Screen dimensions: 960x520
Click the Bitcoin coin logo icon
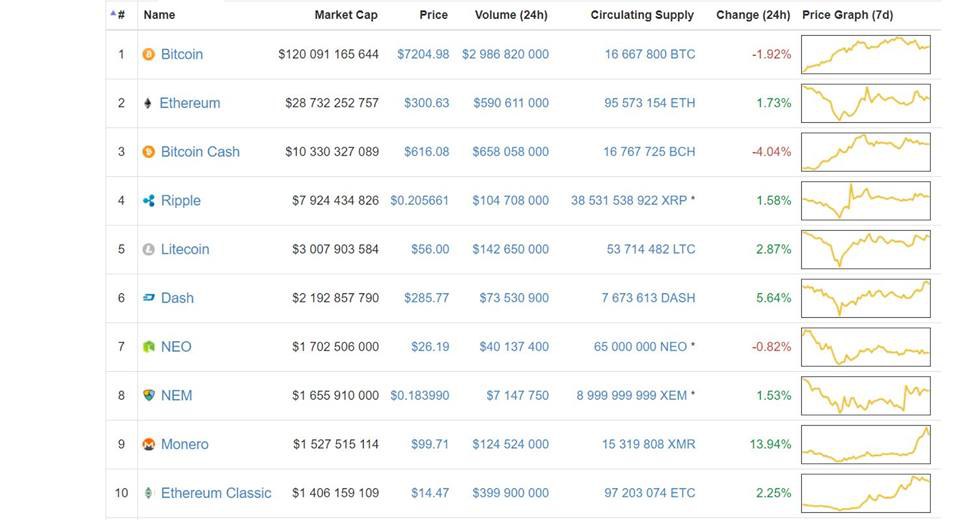pos(148,55)
